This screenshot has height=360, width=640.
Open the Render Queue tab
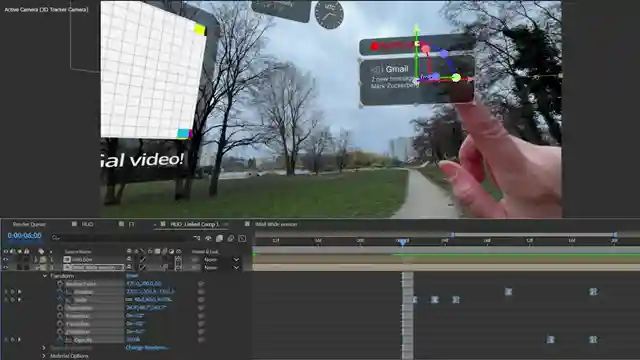(x=29, y=224)
